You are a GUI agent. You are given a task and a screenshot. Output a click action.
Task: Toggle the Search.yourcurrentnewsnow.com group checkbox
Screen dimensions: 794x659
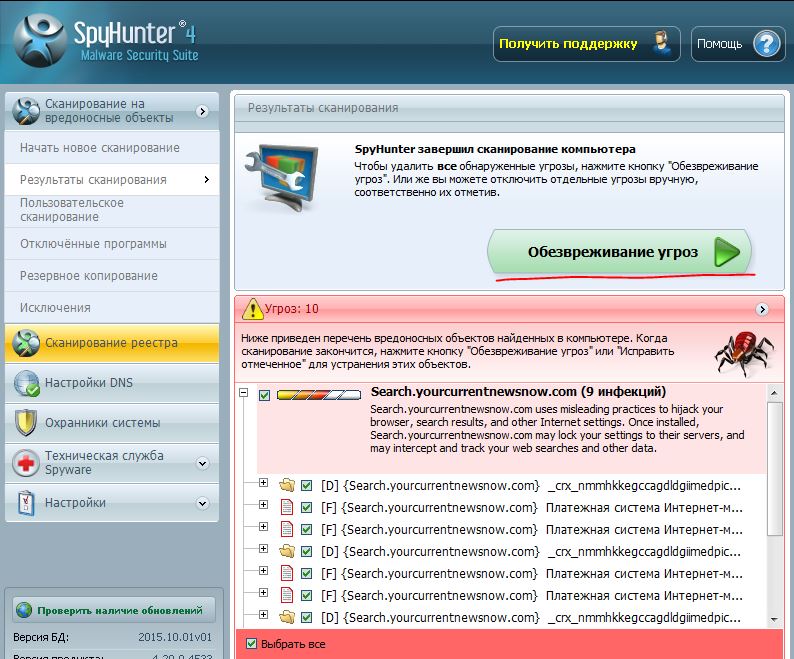click(x=264, y=395)
